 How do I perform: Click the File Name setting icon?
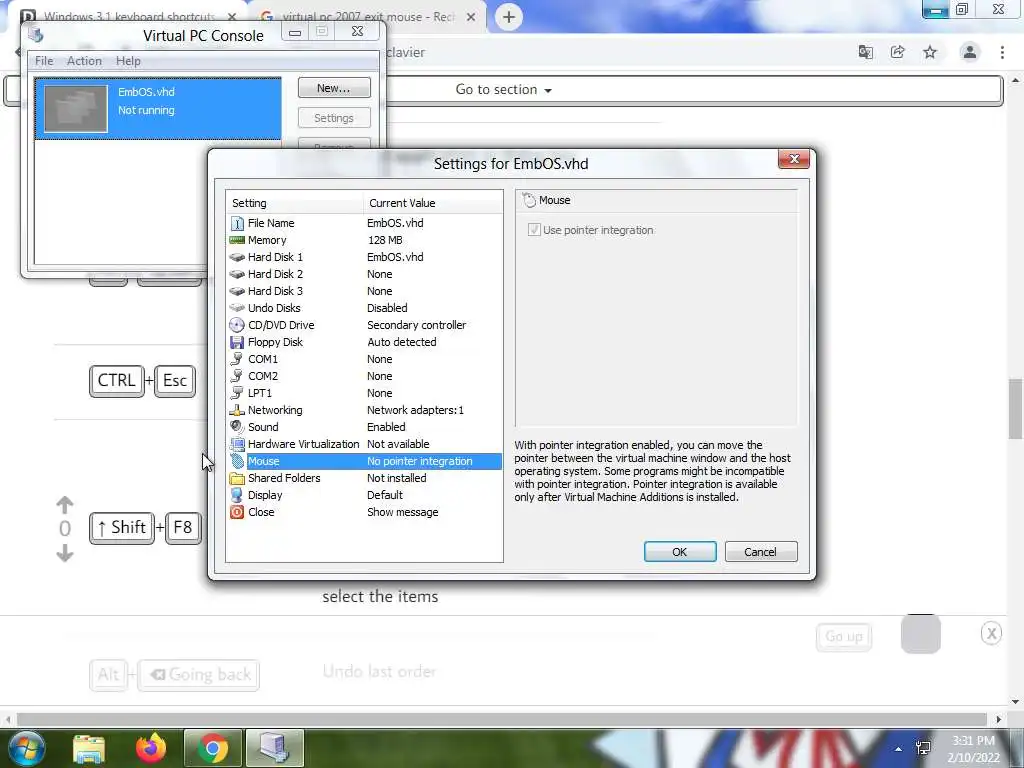tap(237, 223)
